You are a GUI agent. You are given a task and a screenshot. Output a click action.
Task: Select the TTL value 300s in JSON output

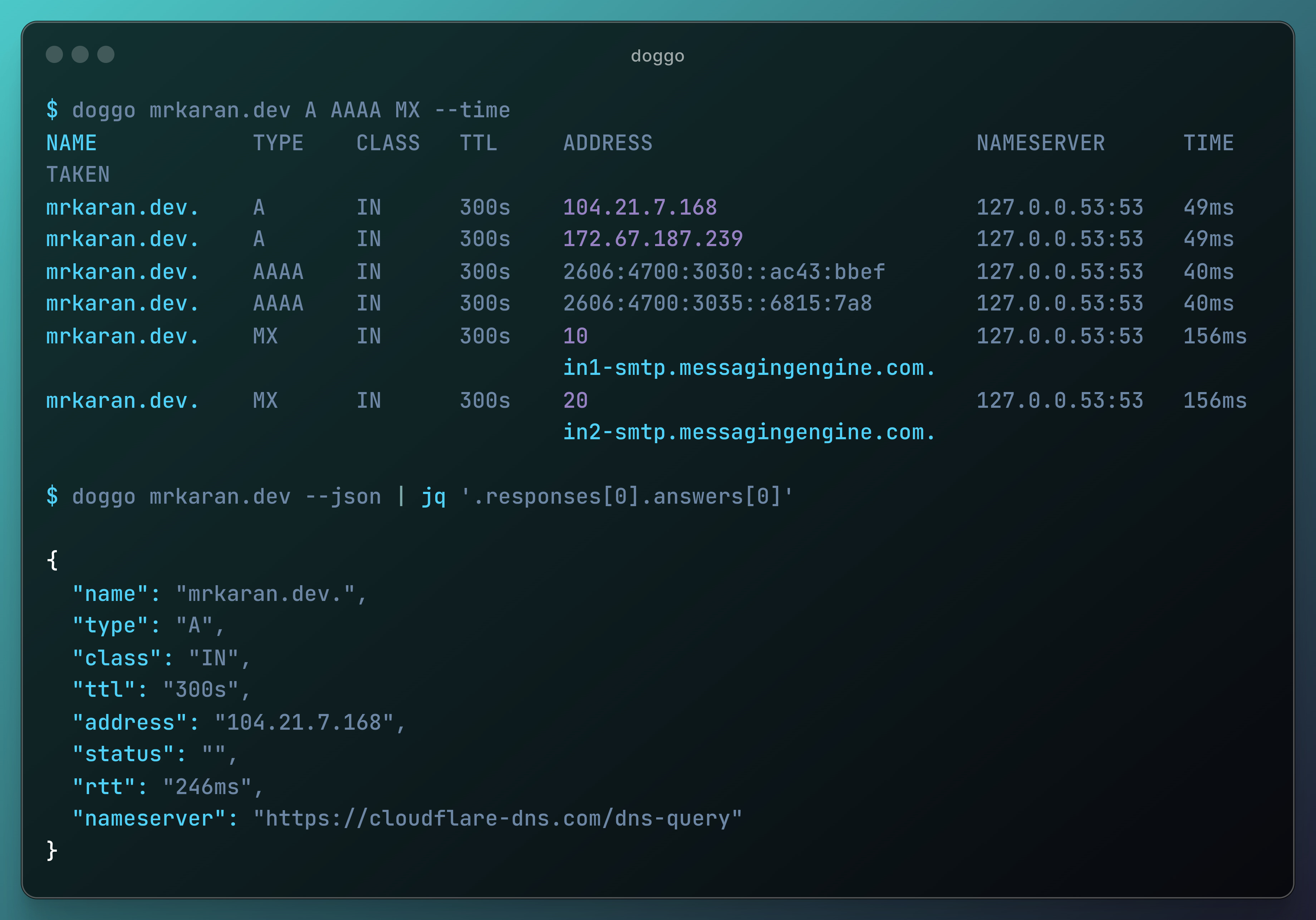(206, 690)
